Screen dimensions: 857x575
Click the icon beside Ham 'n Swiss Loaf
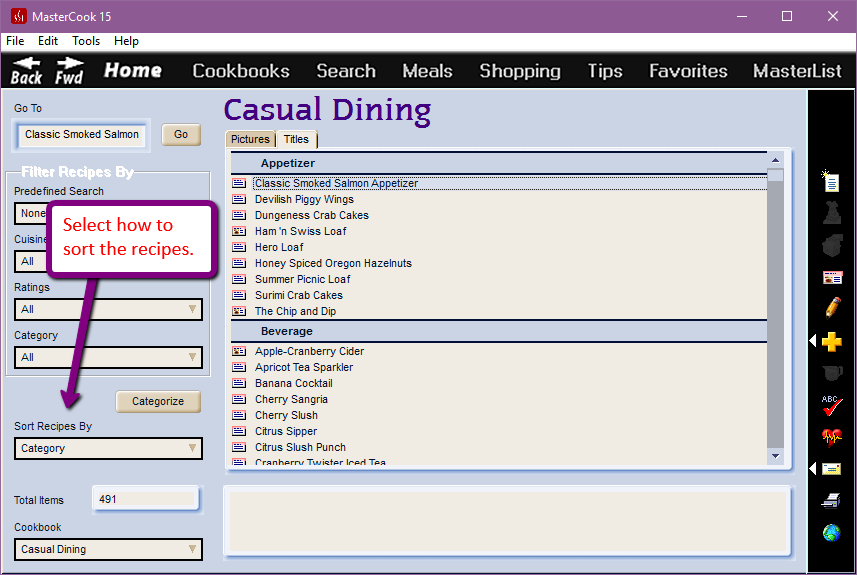(239, 231)
